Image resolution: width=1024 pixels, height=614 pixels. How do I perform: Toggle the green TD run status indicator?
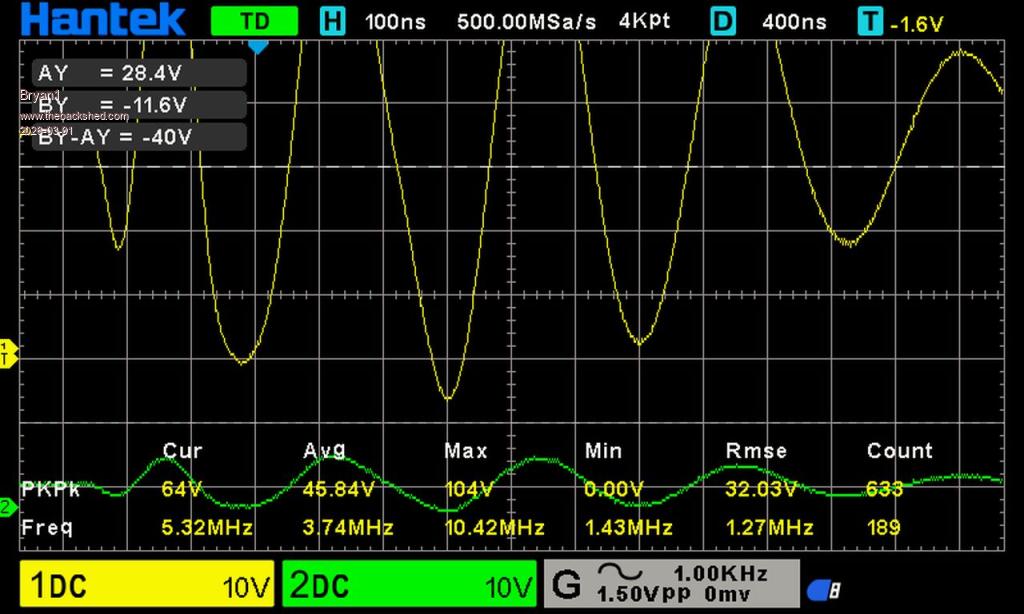click(254, 20)
